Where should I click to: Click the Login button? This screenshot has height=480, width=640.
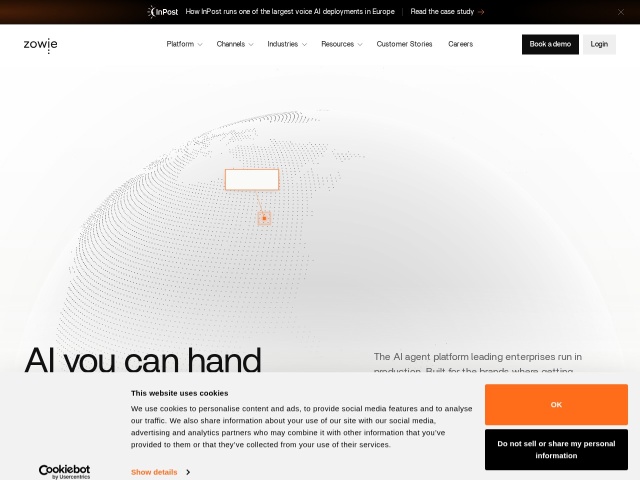tap(599, 44)
